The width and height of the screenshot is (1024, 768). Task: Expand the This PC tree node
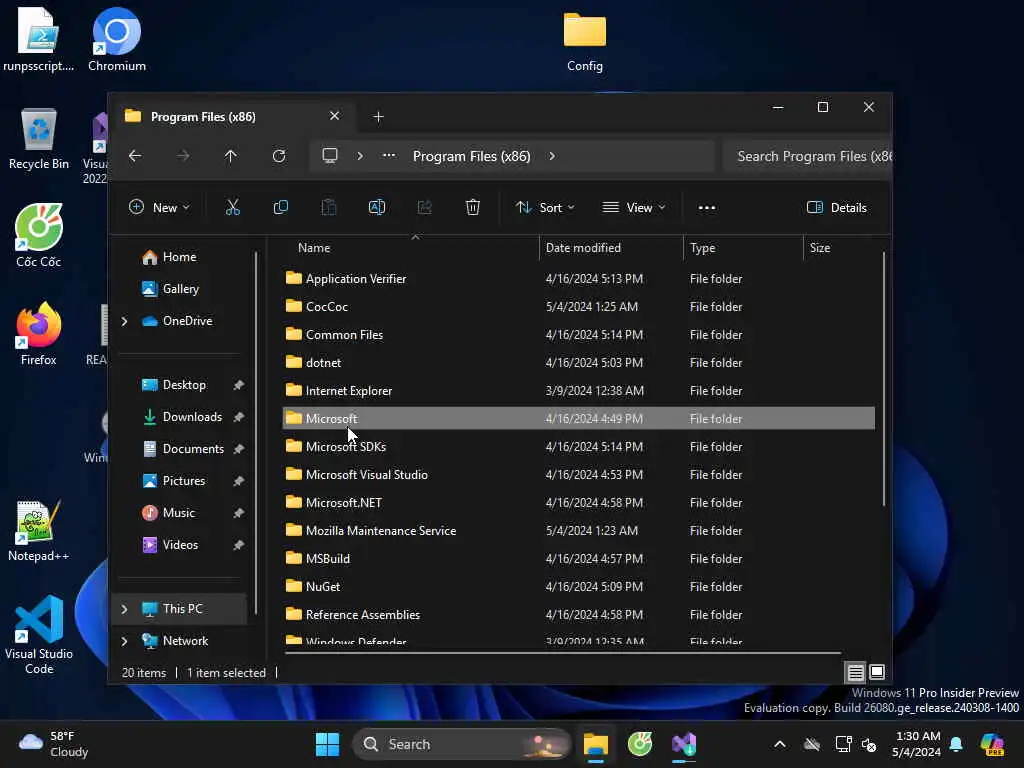coord(124,609)
